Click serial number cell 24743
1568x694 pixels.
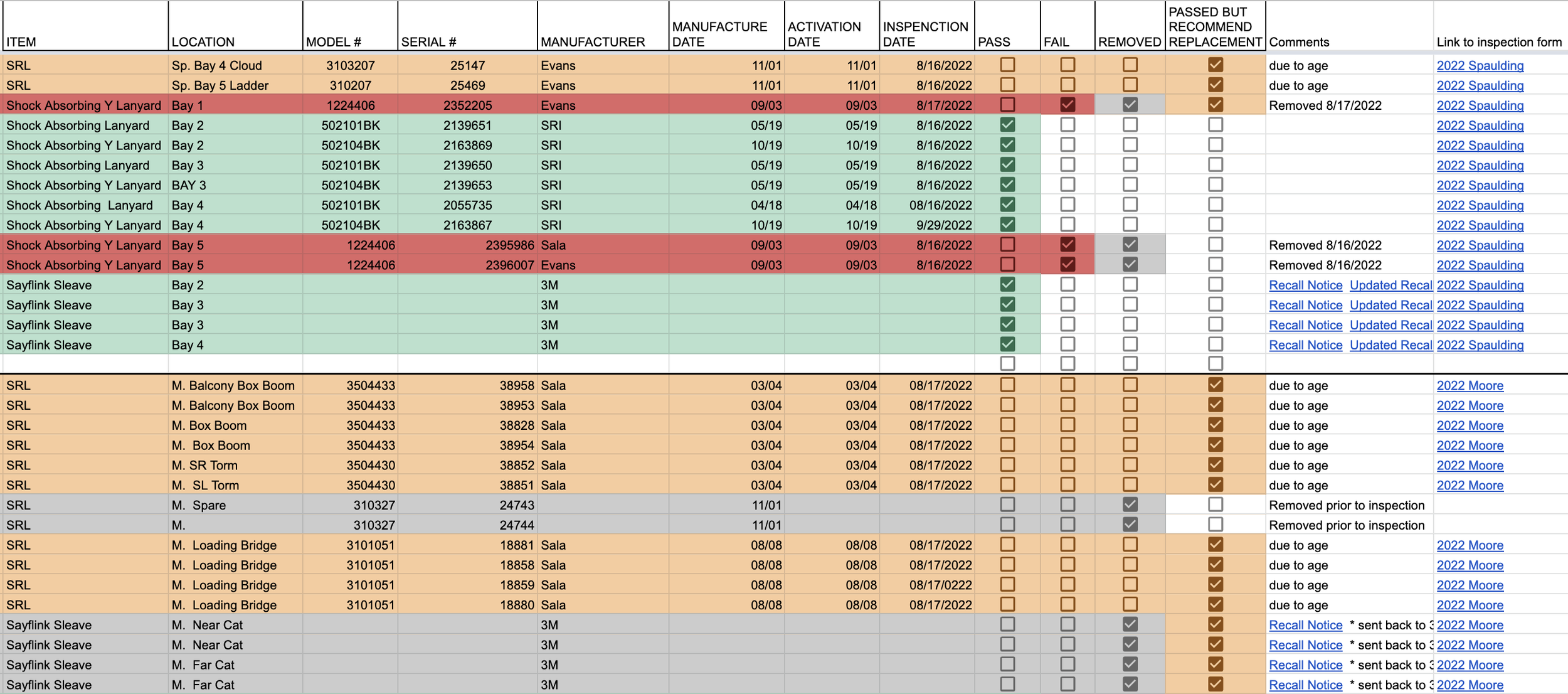click(467, 505)
